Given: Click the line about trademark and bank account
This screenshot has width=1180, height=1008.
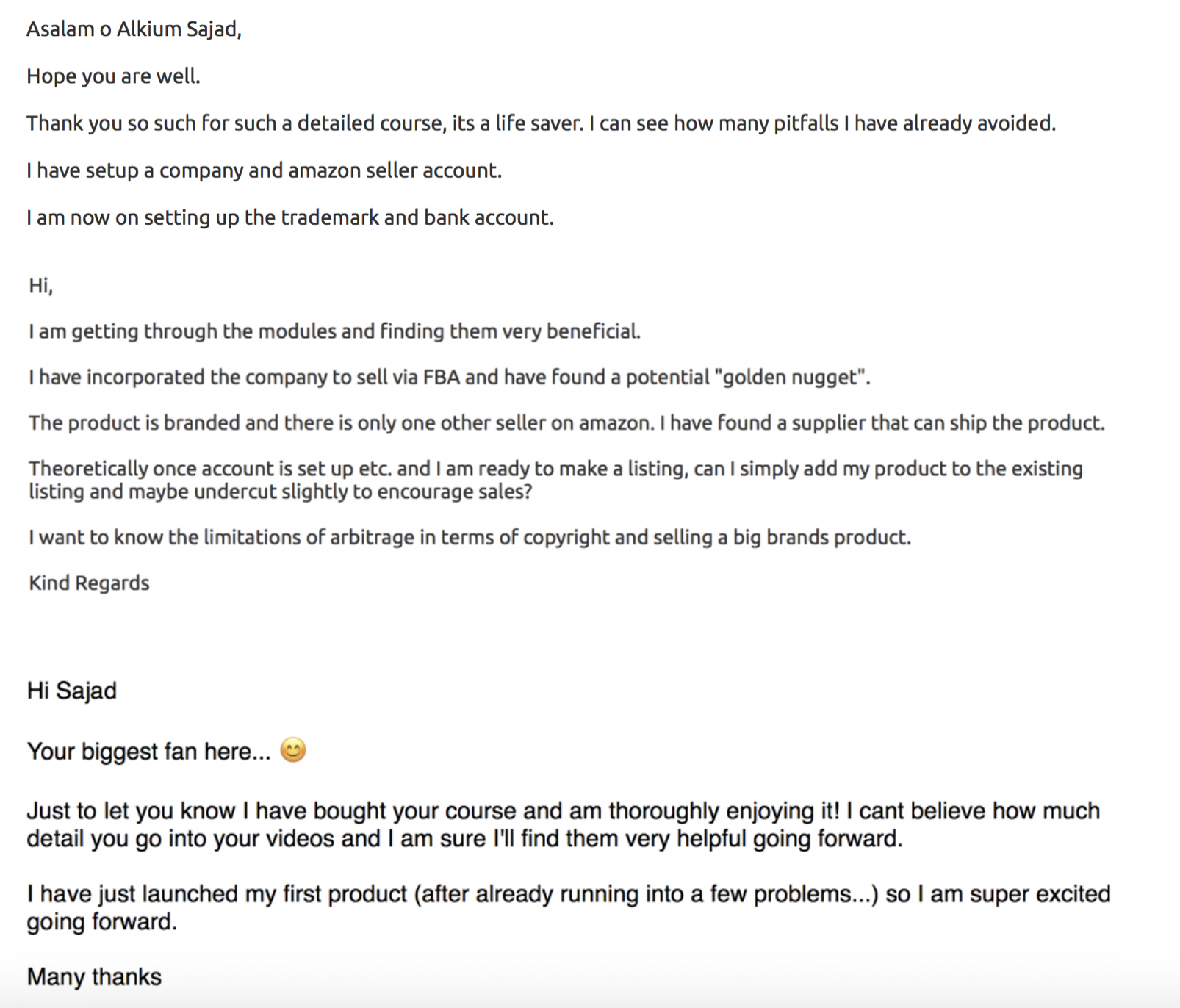Looking at the screenshot, I should coord(289,217).
